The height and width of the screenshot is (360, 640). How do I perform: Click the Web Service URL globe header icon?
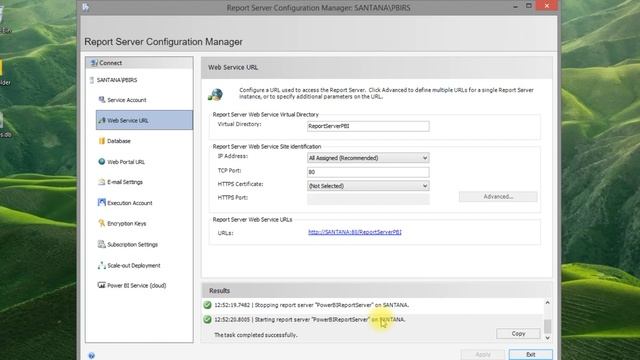pyautogui.click(x=216, y=94)
